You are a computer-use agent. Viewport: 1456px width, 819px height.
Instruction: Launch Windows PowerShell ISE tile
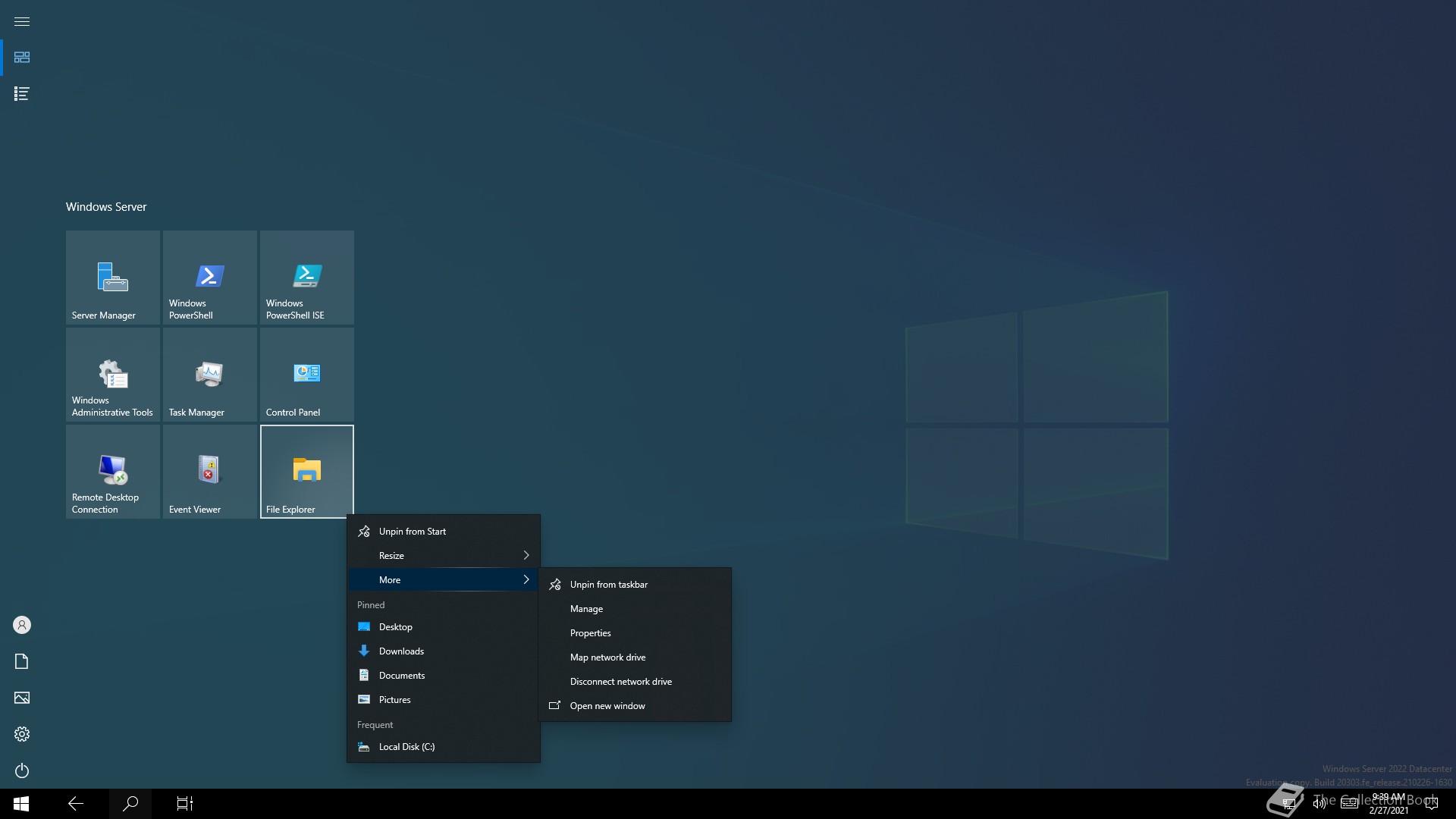306,278
